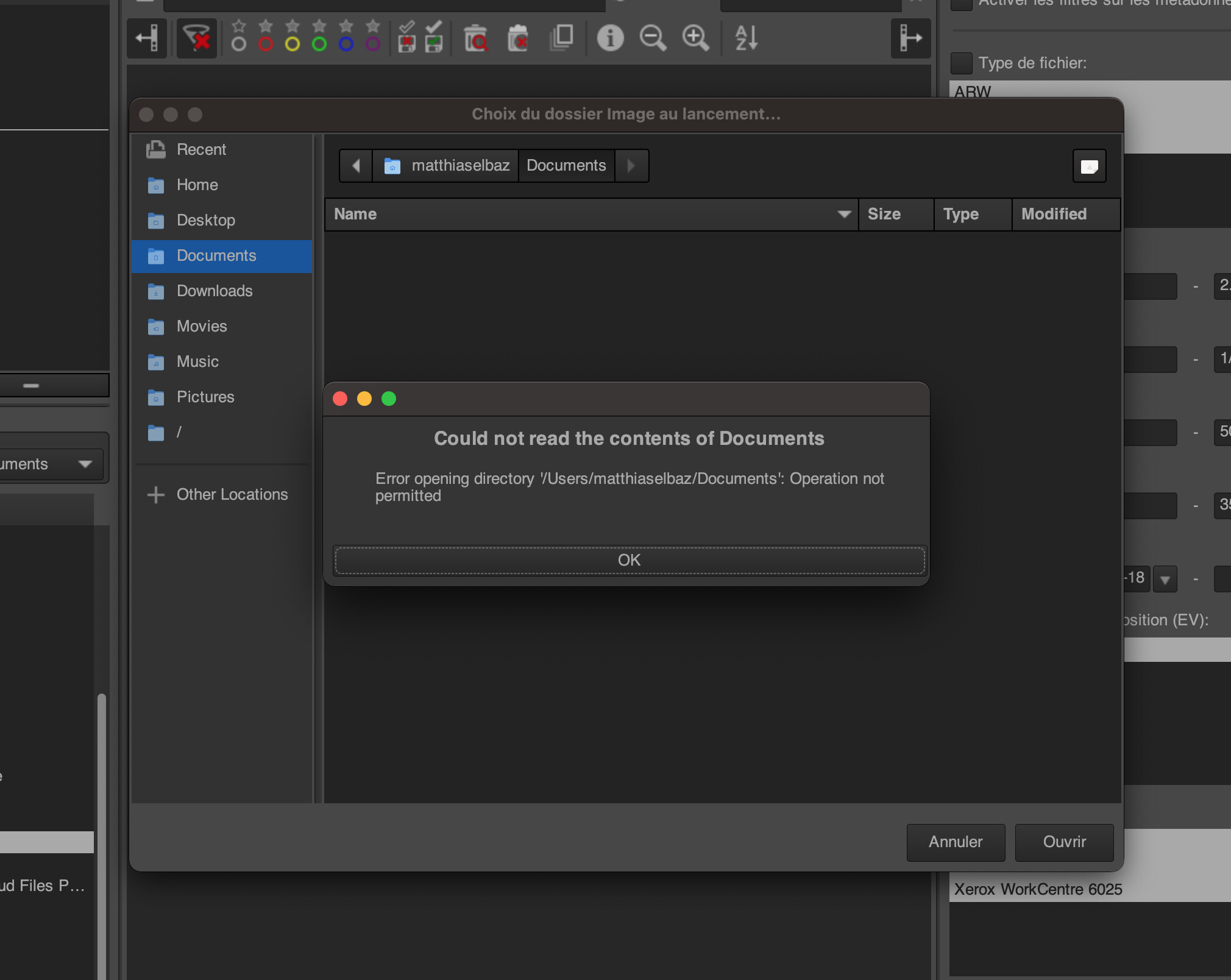Dismiss the error with OK
1231x980 pixels.
[629, 560]
